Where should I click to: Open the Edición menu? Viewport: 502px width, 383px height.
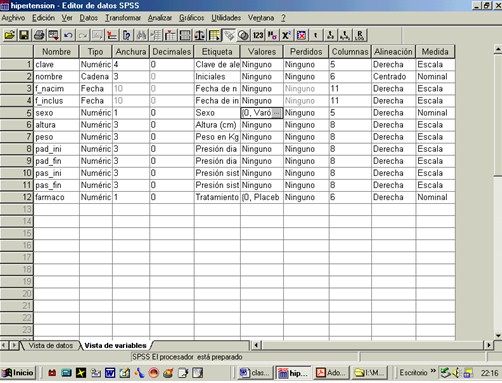click(x=43, y=18)
